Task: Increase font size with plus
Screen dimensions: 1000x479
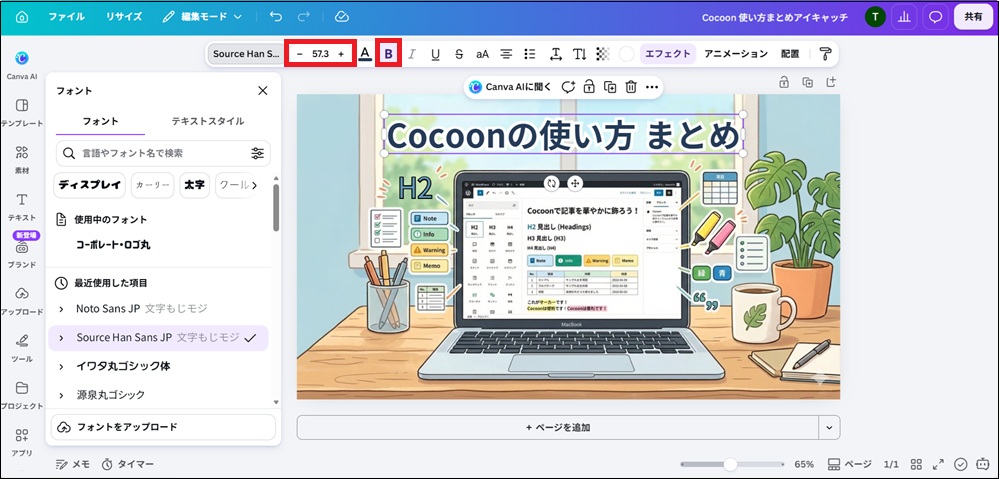Action: click(x=341, y=54)
